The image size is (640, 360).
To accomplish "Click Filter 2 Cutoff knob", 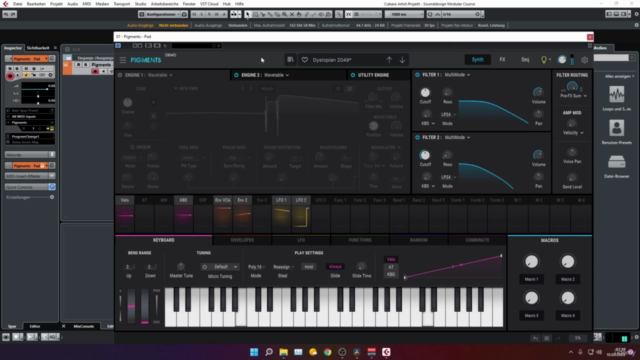I will tap(425, 155).
